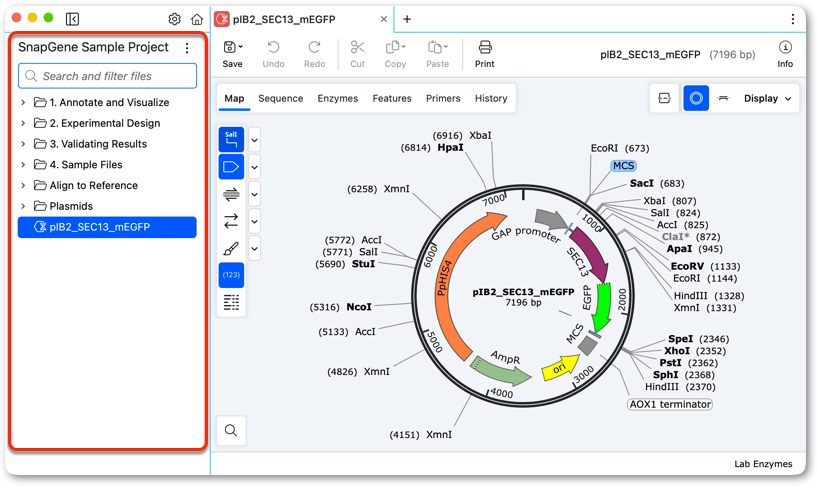Select the Map tab
817x486 pixels.
click(234, 98)
